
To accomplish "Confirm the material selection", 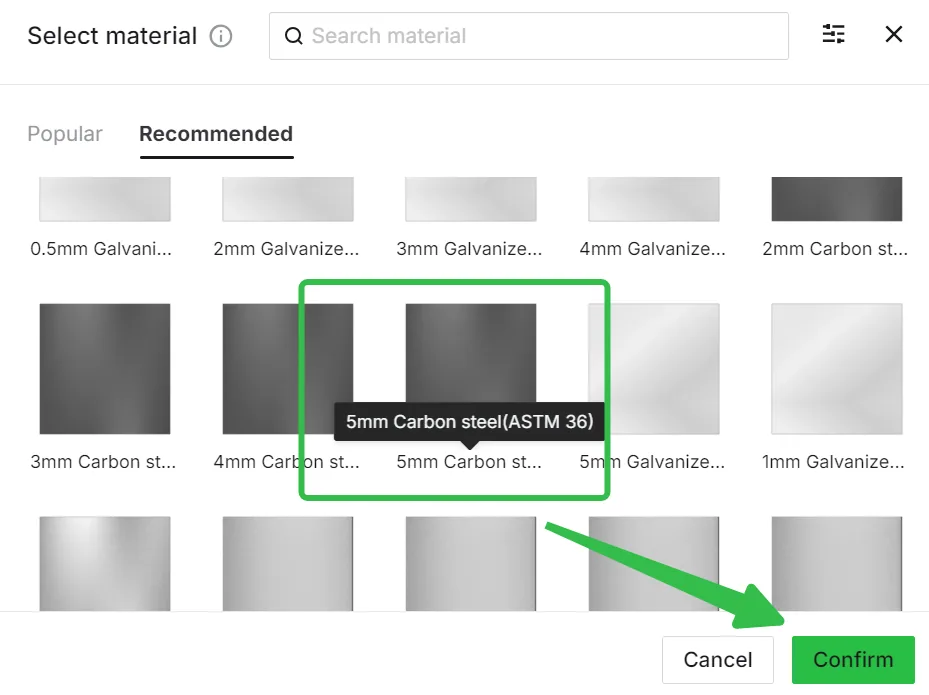I will click(x=853, y=659).
